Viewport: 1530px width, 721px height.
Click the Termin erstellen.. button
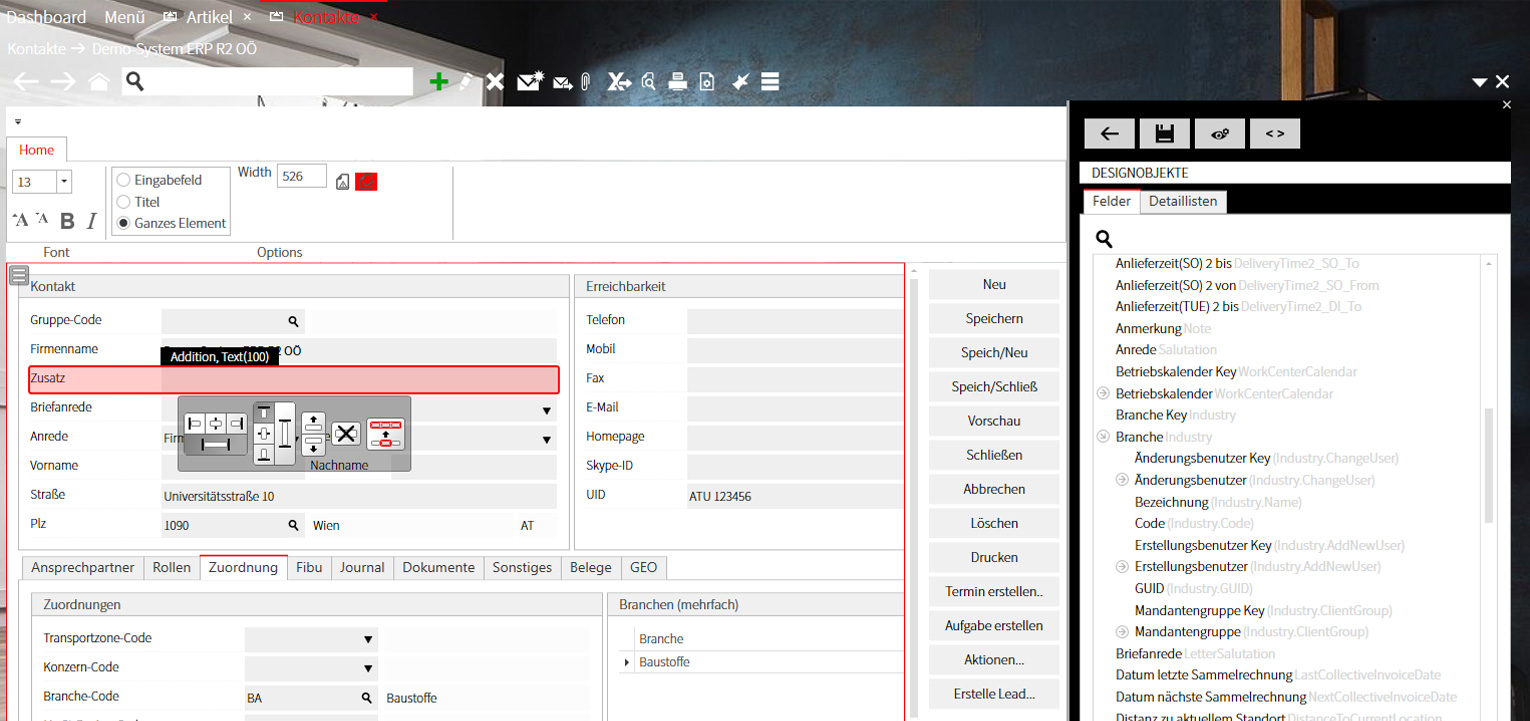pos(993,591)
